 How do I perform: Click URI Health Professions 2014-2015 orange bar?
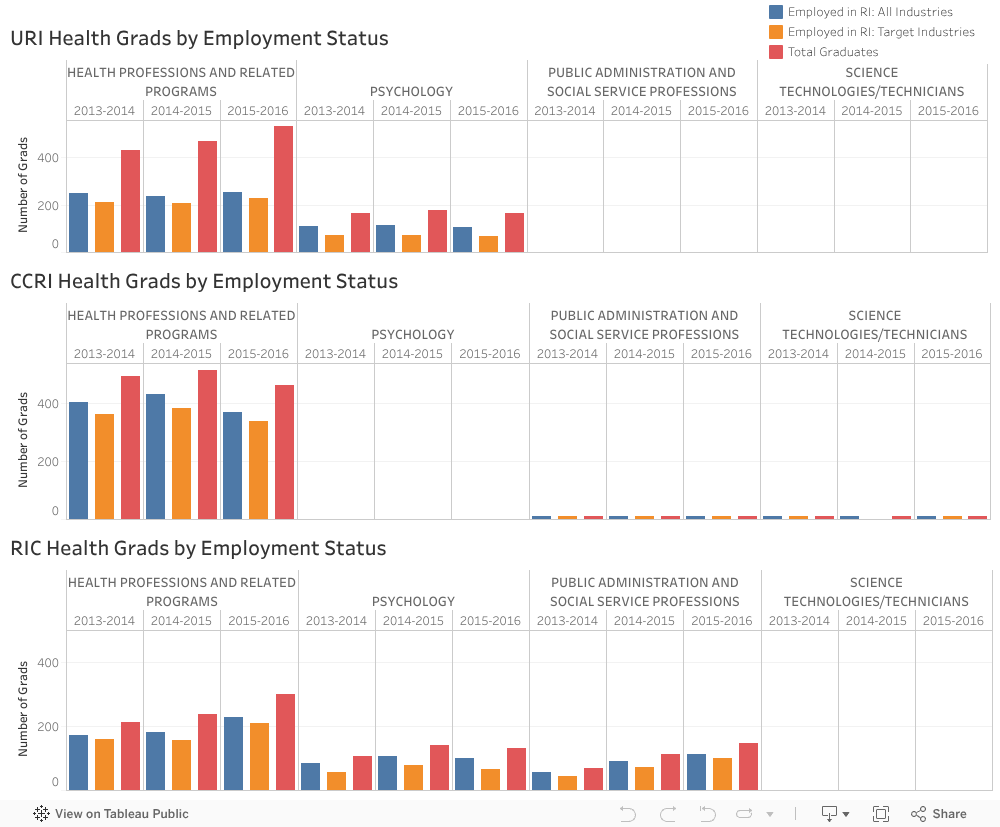pos(181,228)
